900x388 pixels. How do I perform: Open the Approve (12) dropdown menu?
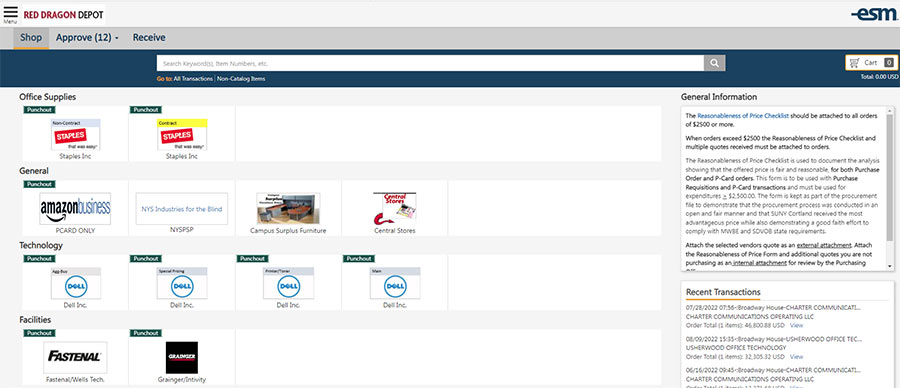[x=87, y=38]
